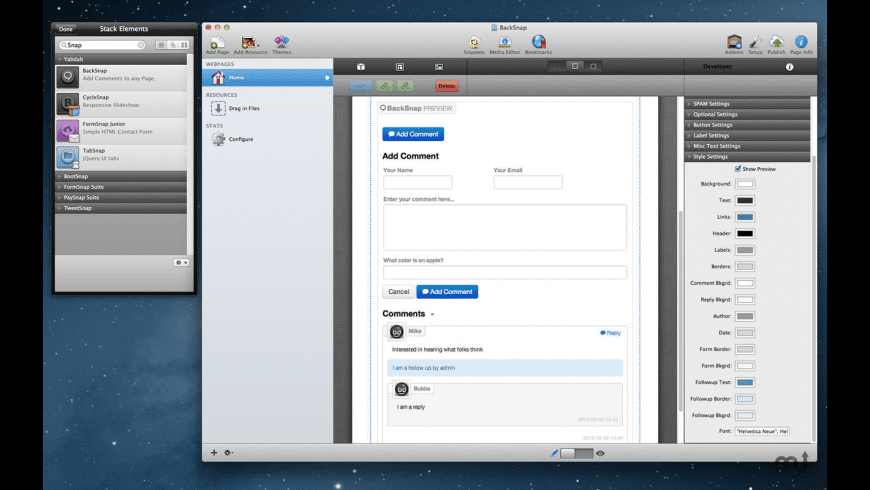Image resolution: width=870 pixels, height=490 pixels.
Task: Expand SPAM Settings section
Action: point(747,104)
